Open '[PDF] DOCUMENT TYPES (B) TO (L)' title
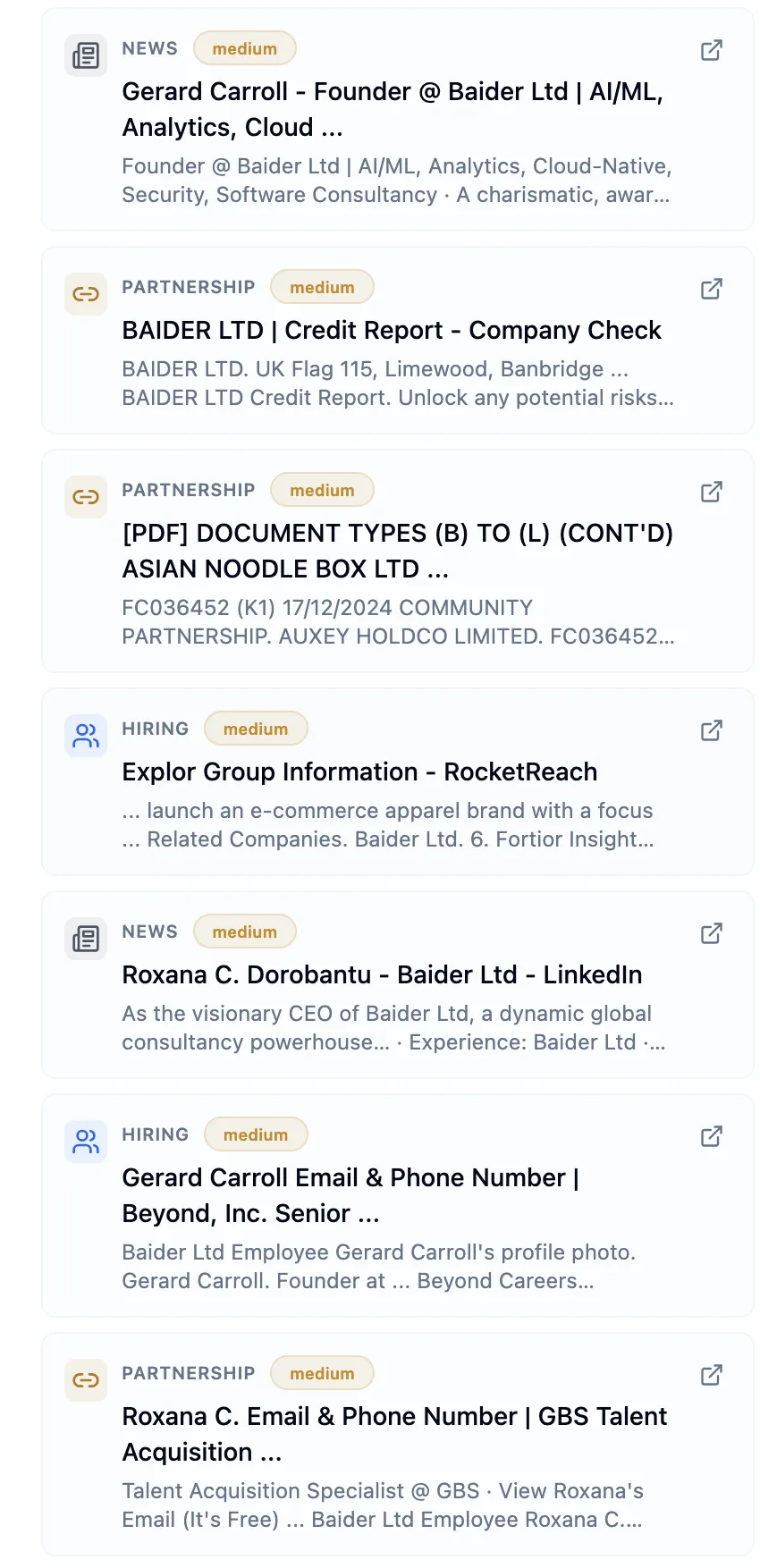The image size is (760, 1568). (x=398, y=551)
